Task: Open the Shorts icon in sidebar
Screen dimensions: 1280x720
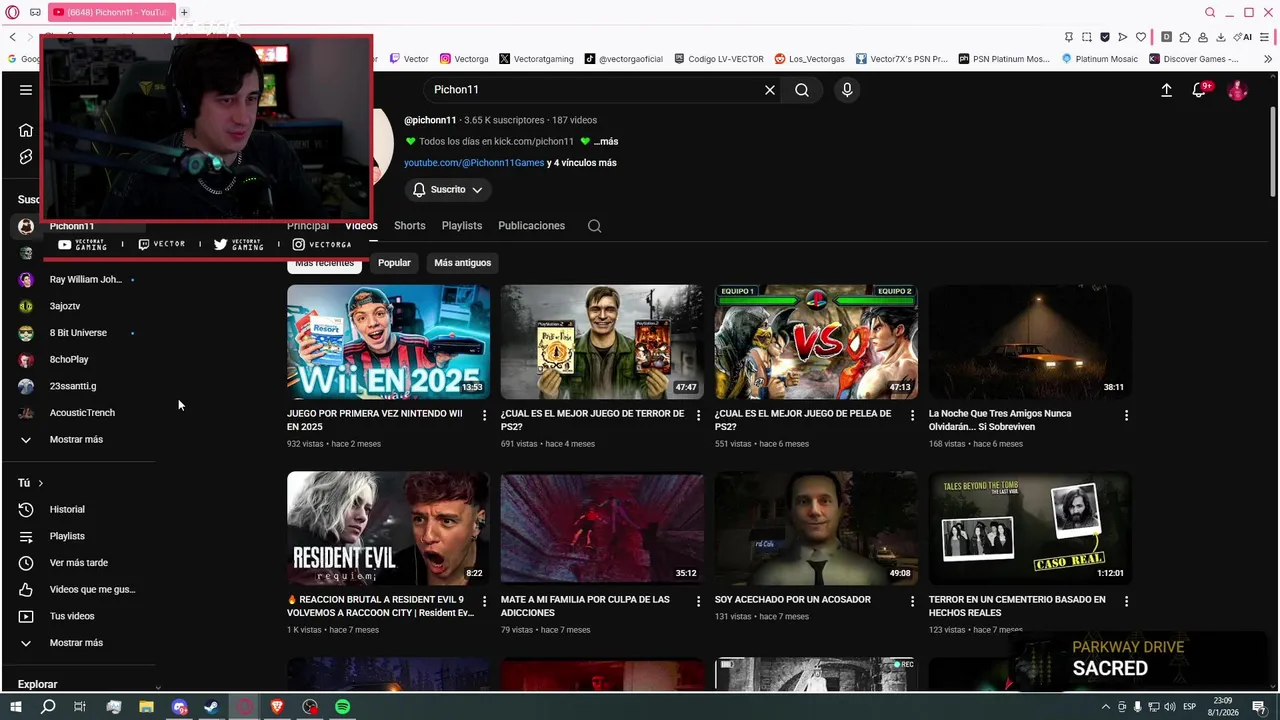Action: 26,157
